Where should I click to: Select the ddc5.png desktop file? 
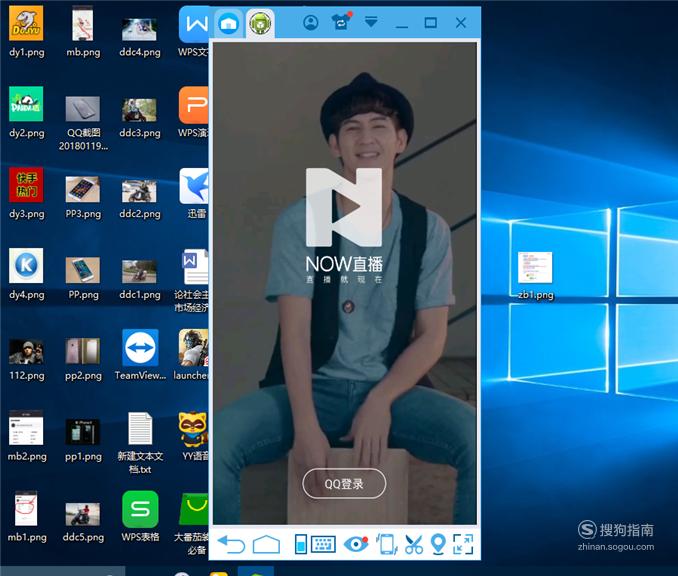point(83,522)
